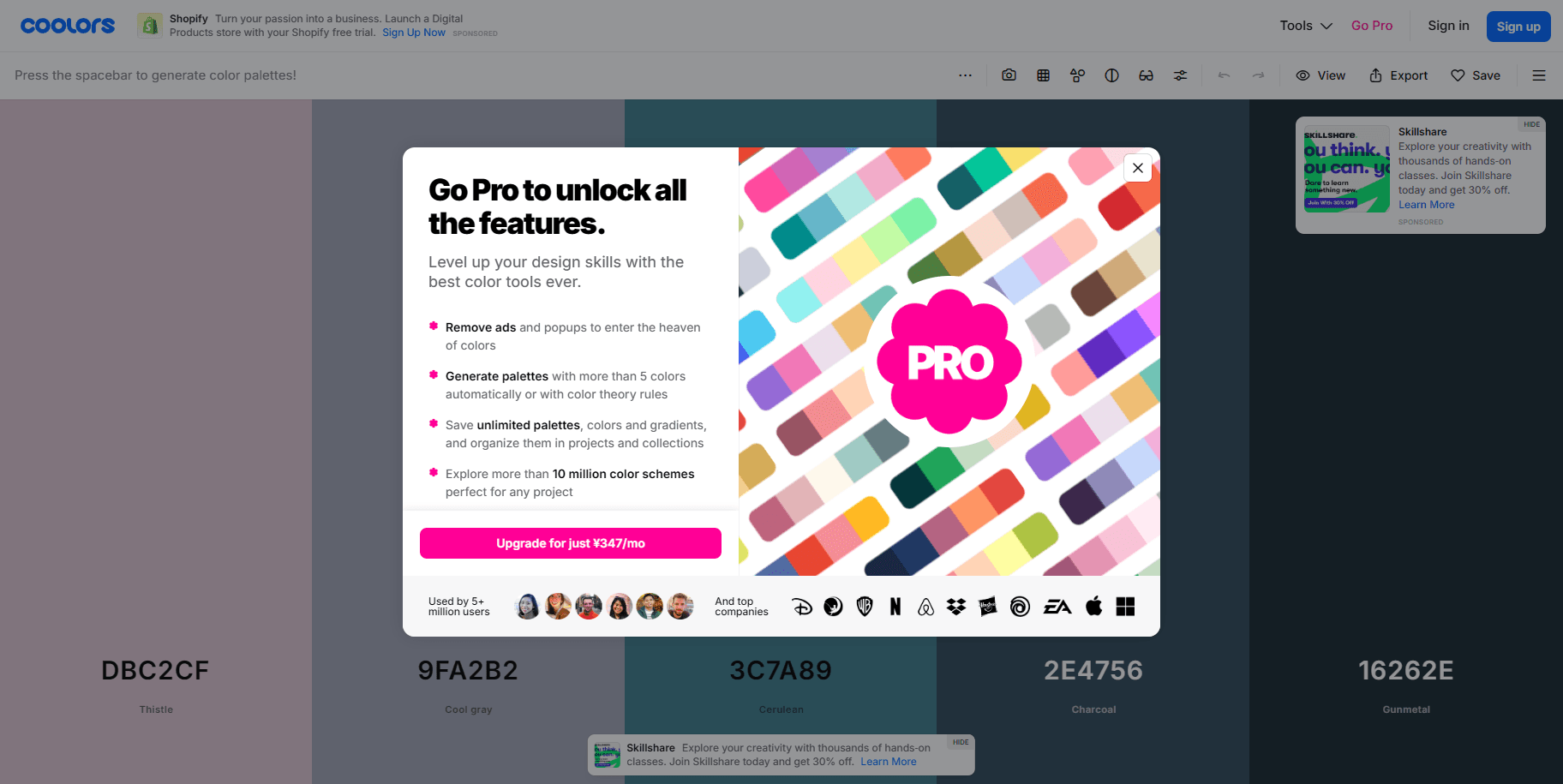Expand the Tools dropdown
The height and width of the screenshot is (784, 1563).
point(1306,26)
